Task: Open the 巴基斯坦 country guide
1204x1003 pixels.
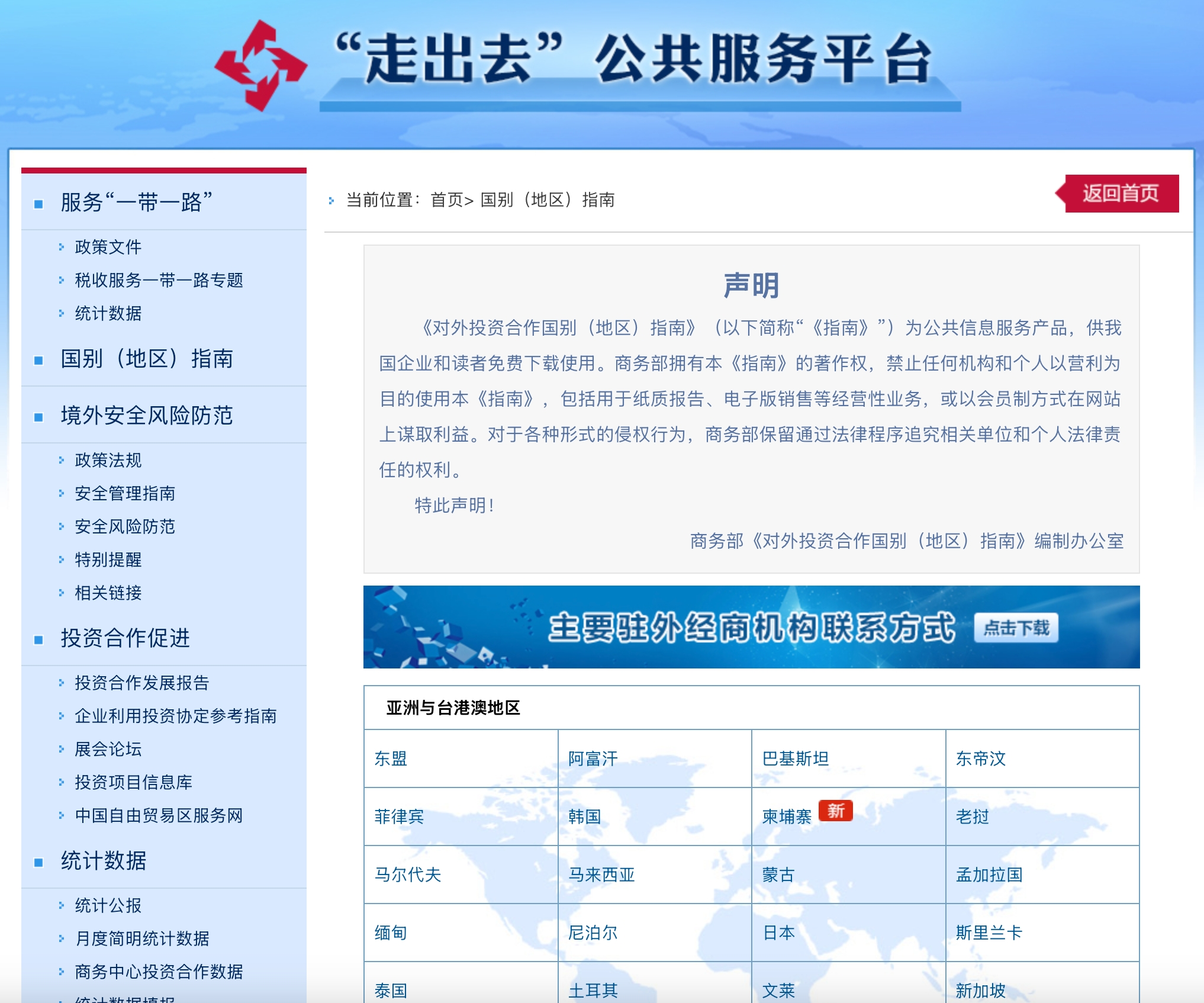Action: [795, 758]
